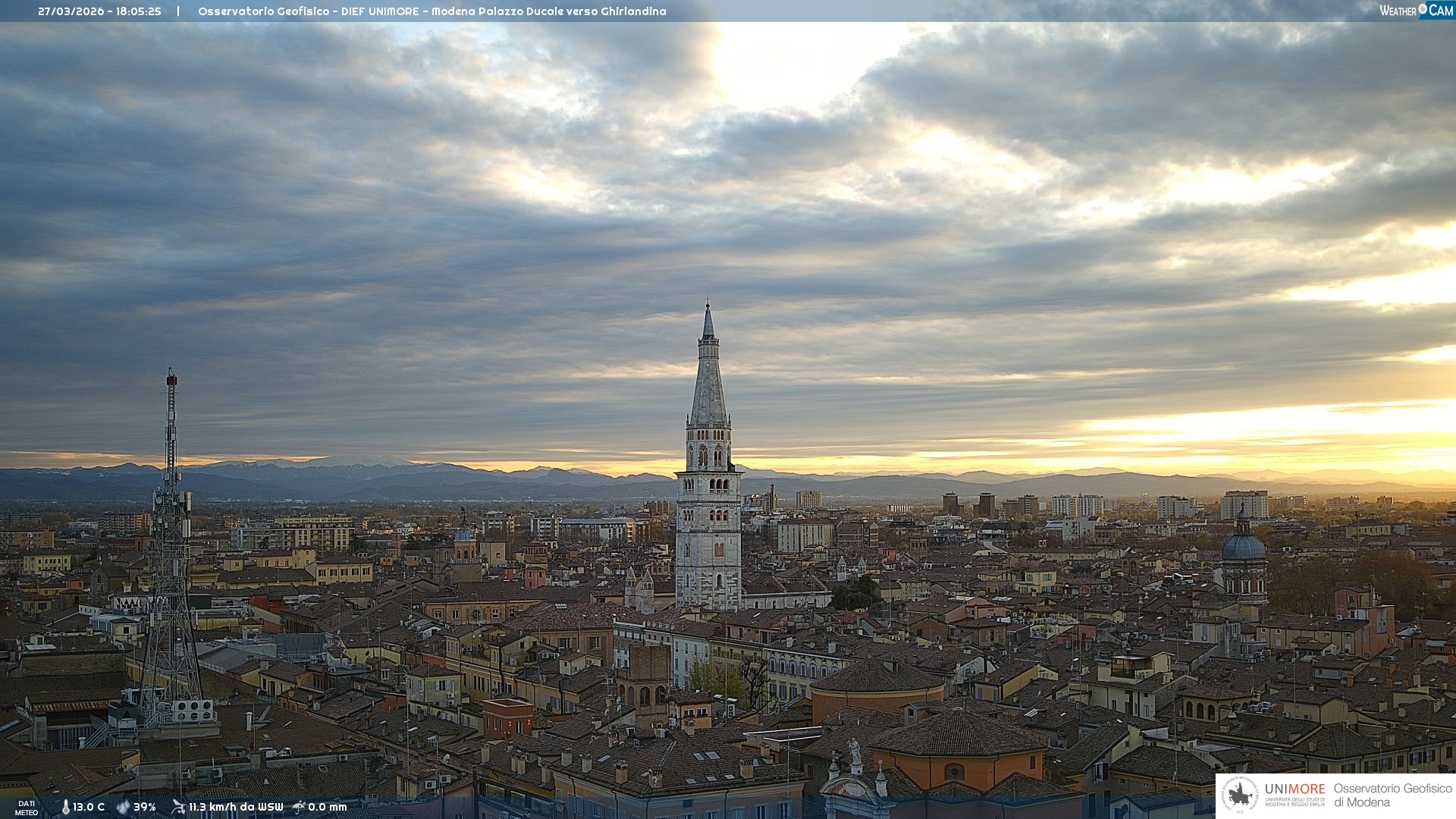Screen dimensions: 1456x819
Task: Click the wind anemometer icon
Action: [x=178, y=807]
